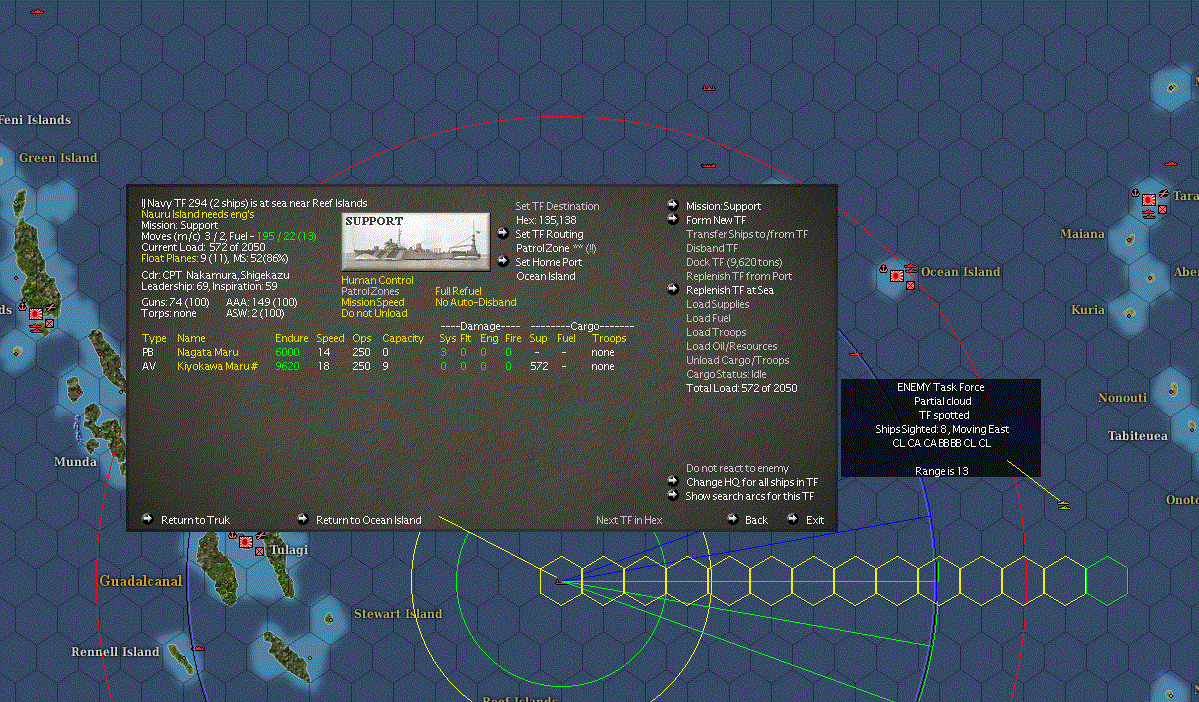The height and width of the screenshot is (702, 1199).
Task: Click the SUPPORT ship image
Action: click(x=415, y=242)
